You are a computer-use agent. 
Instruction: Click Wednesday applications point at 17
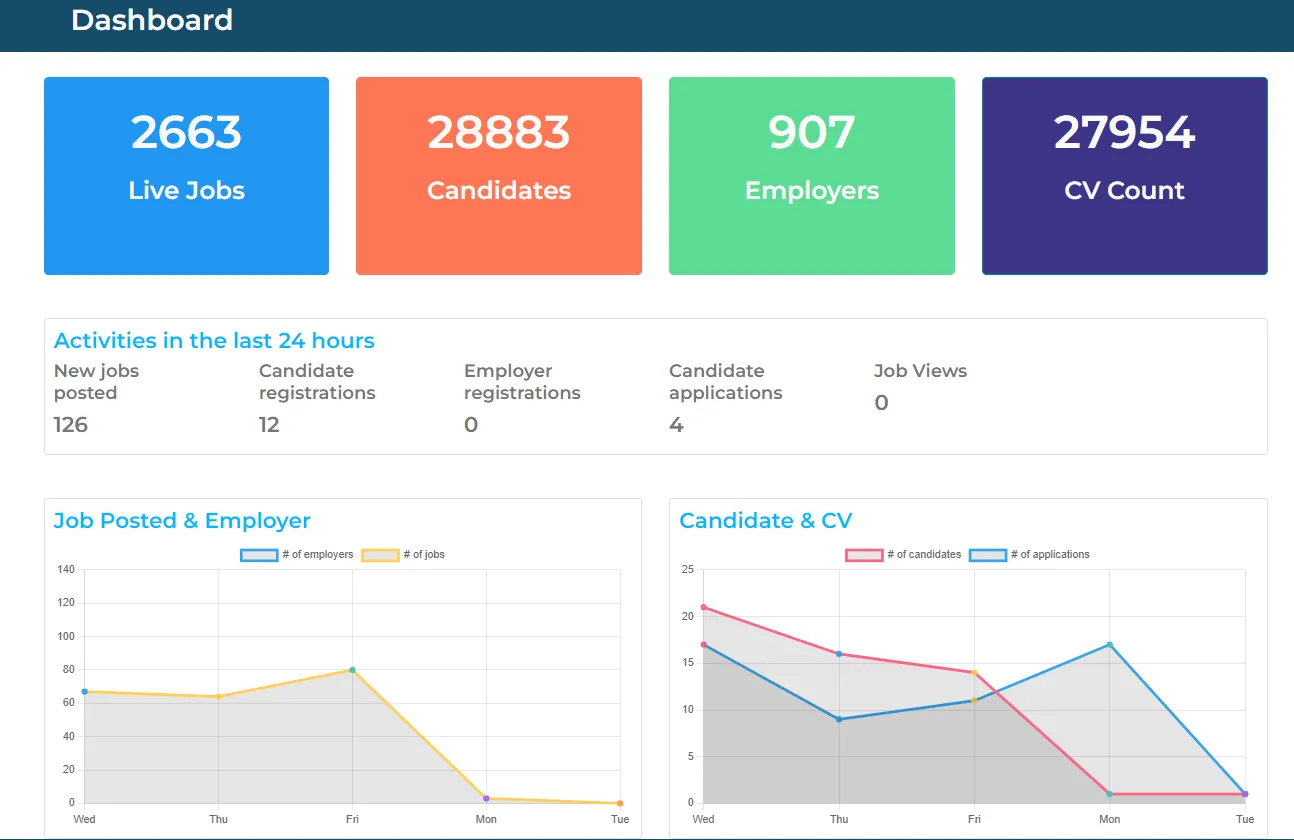tap(704, 645)
